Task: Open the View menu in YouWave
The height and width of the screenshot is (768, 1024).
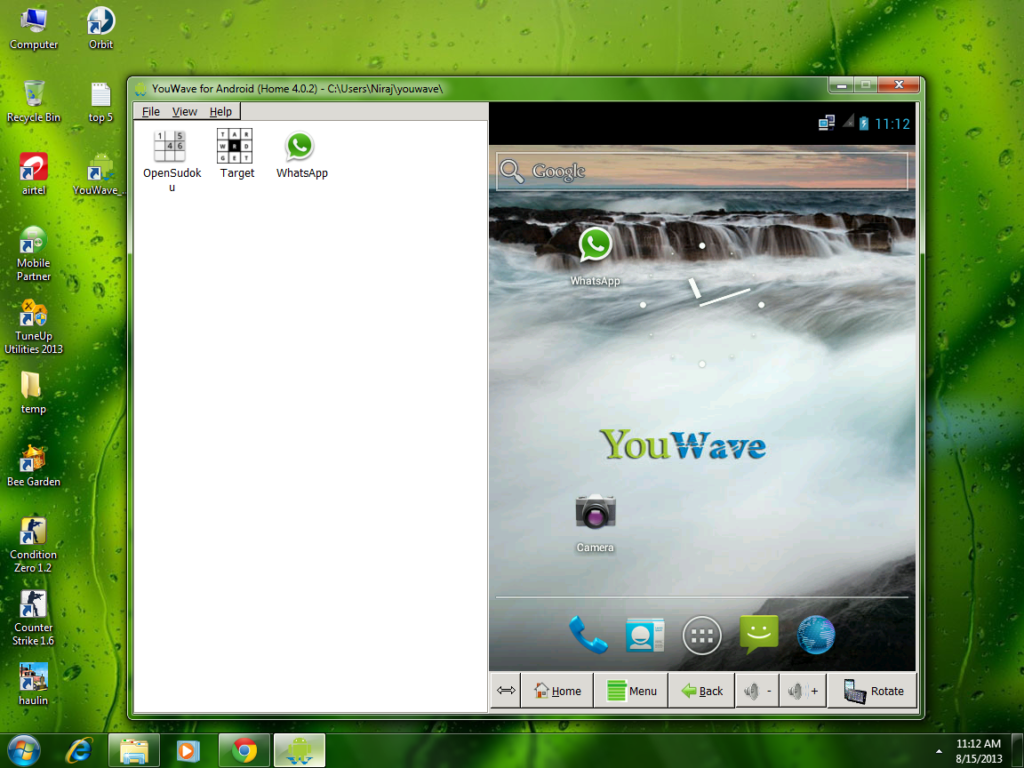Action: 184,112
